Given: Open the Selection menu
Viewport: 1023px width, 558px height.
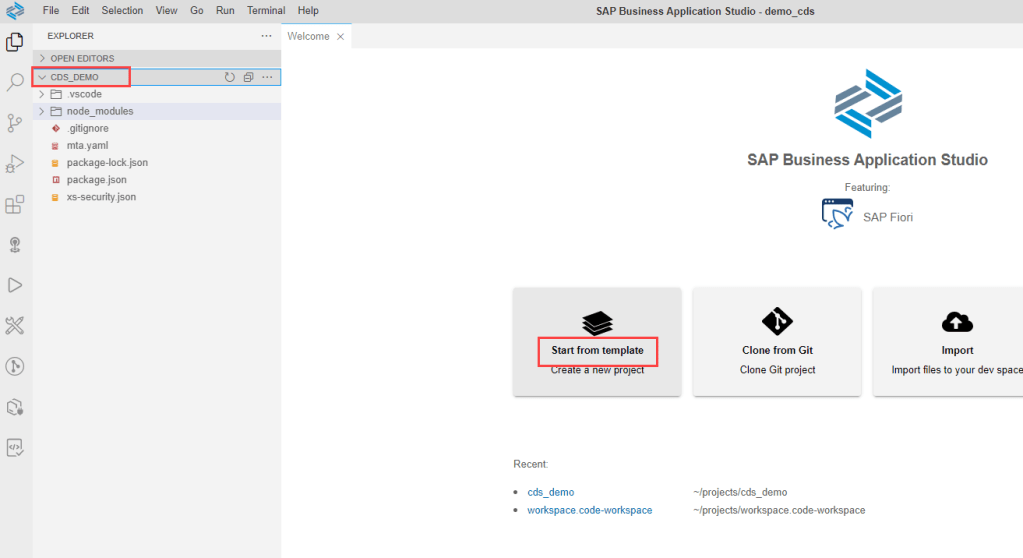Looking at the screenshot, I should click(122, 10).
